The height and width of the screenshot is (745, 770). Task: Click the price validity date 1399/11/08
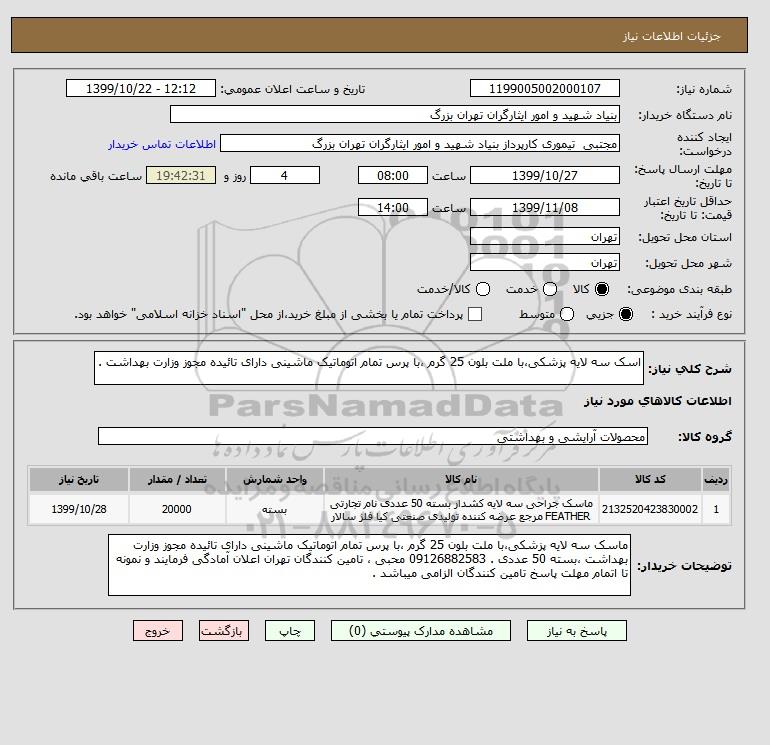(545, 207)
